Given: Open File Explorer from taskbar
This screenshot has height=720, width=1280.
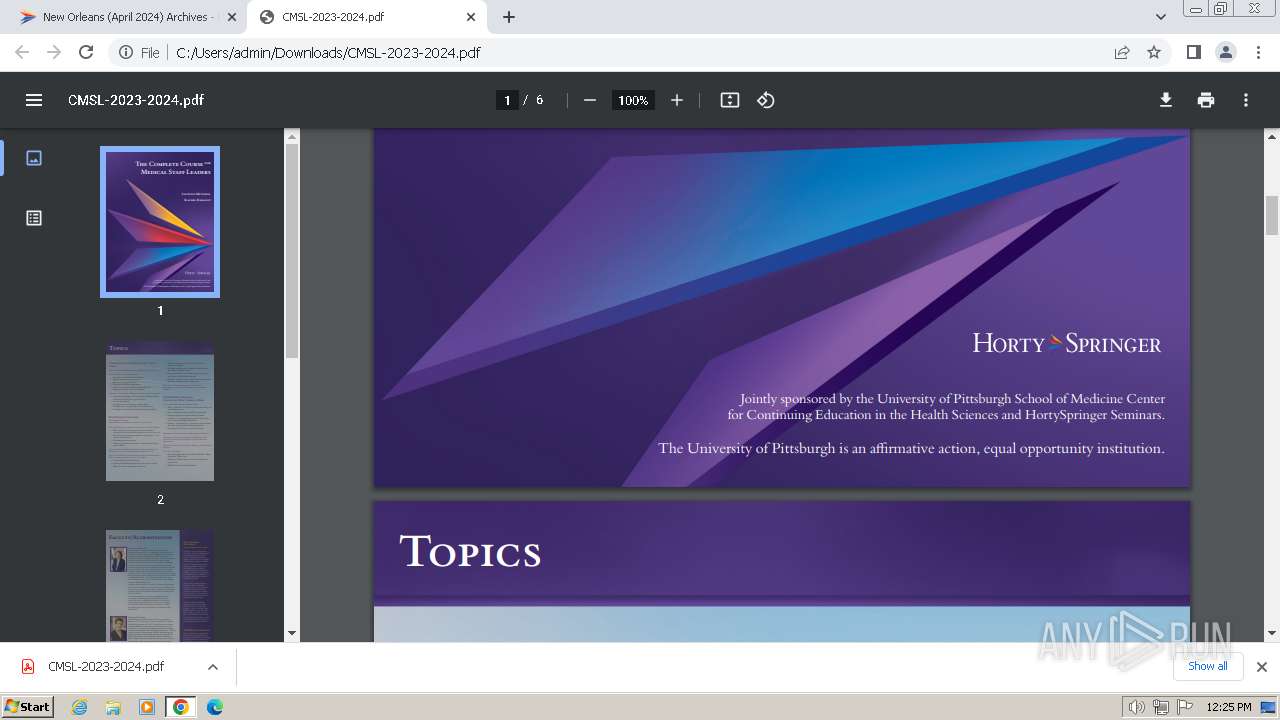Looking at the screenshot, I should pos(113,707).
